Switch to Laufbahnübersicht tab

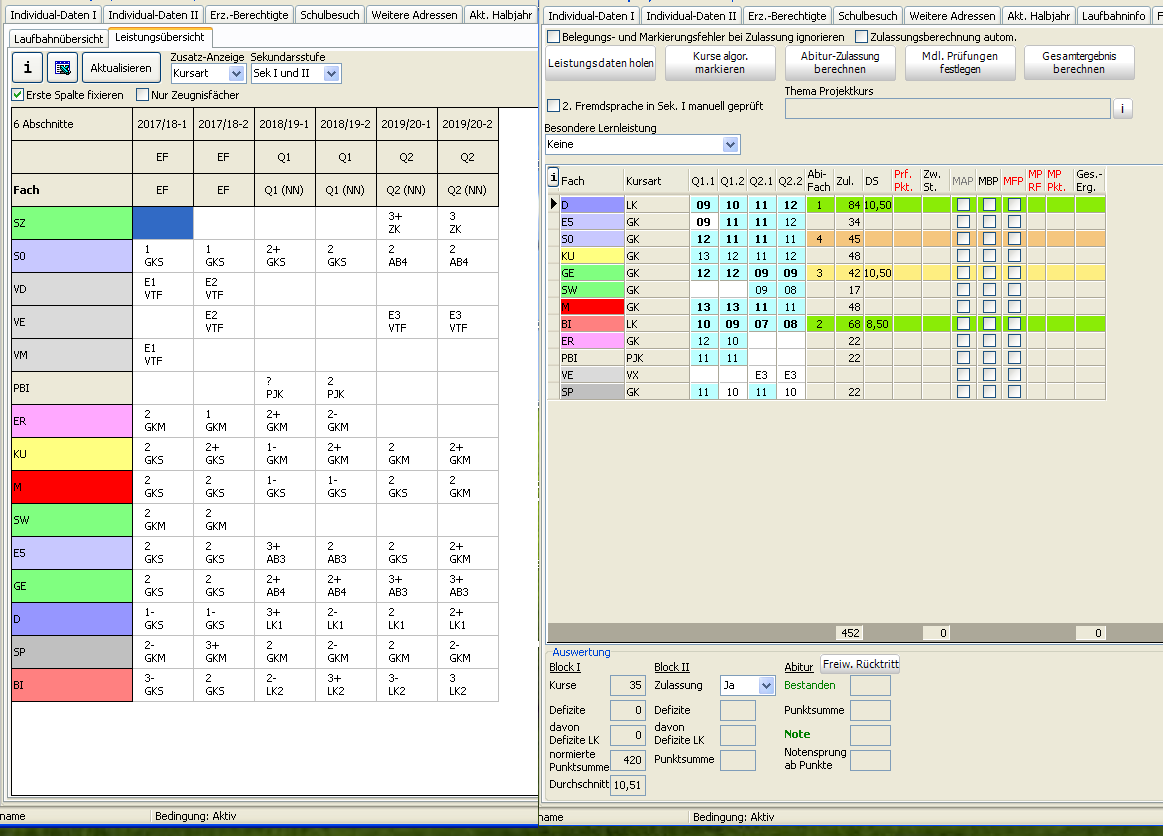tap(59, 39)
